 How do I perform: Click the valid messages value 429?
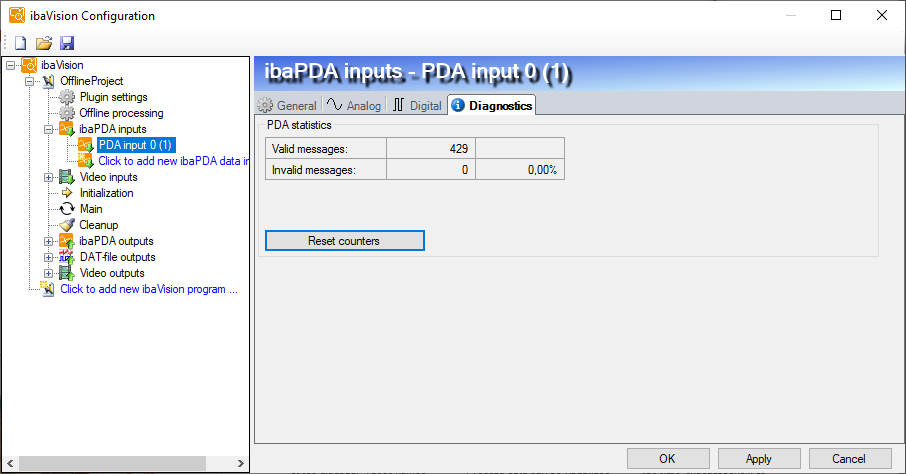click(431, 149)
